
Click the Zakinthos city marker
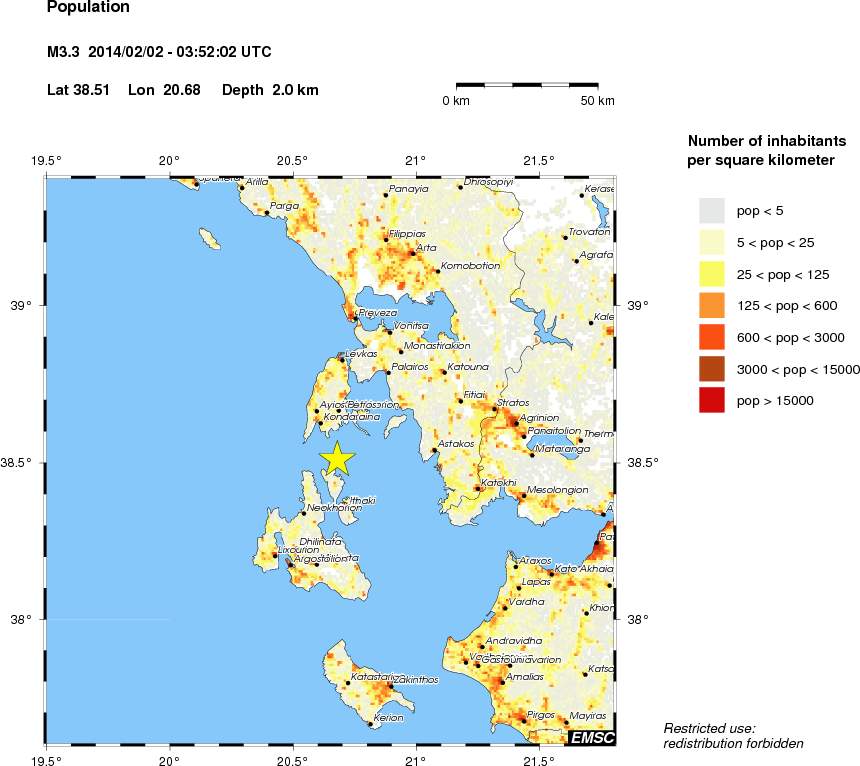click(x=391, y=685)
